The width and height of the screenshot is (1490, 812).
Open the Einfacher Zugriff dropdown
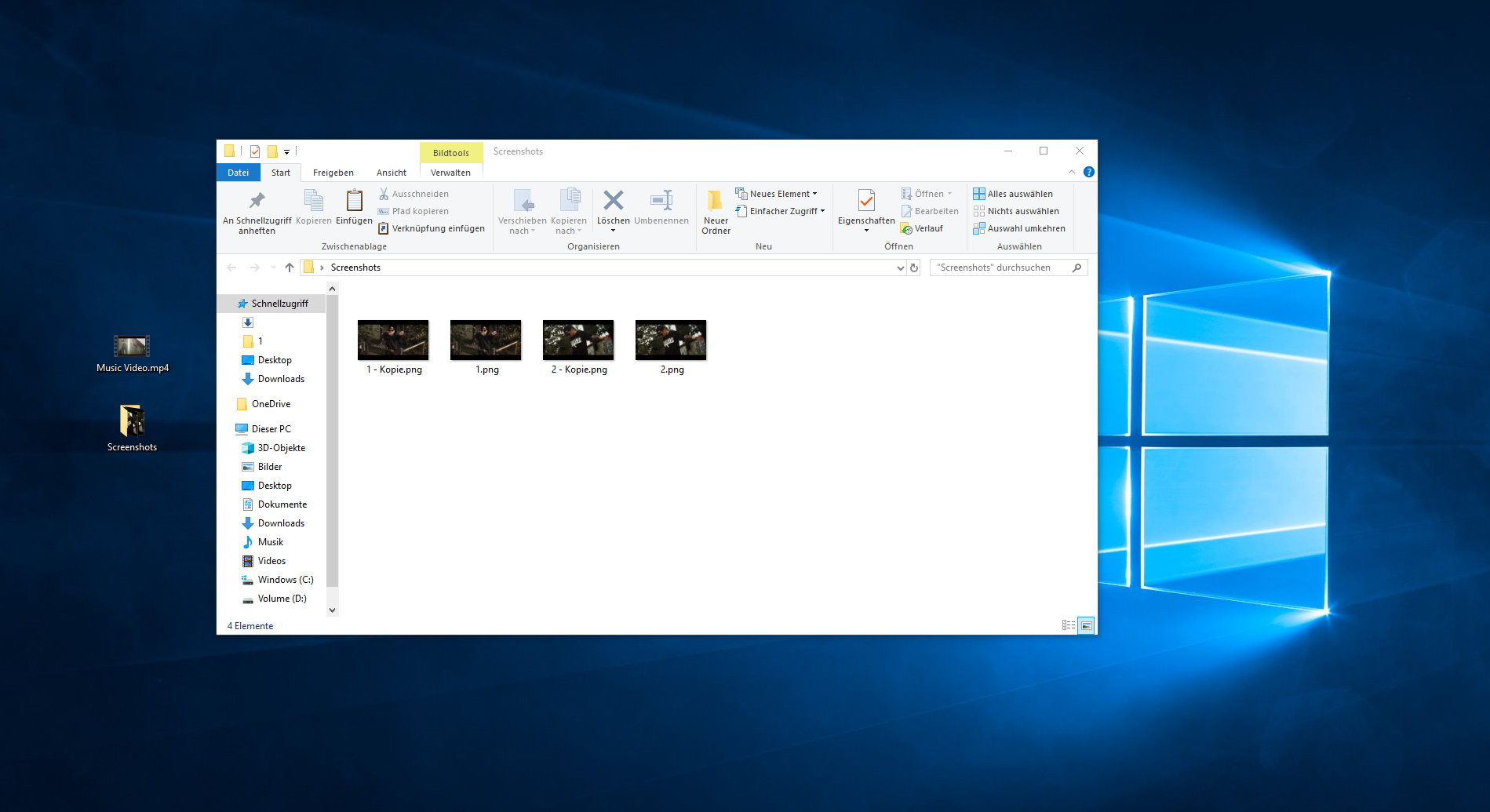[781, 211]
